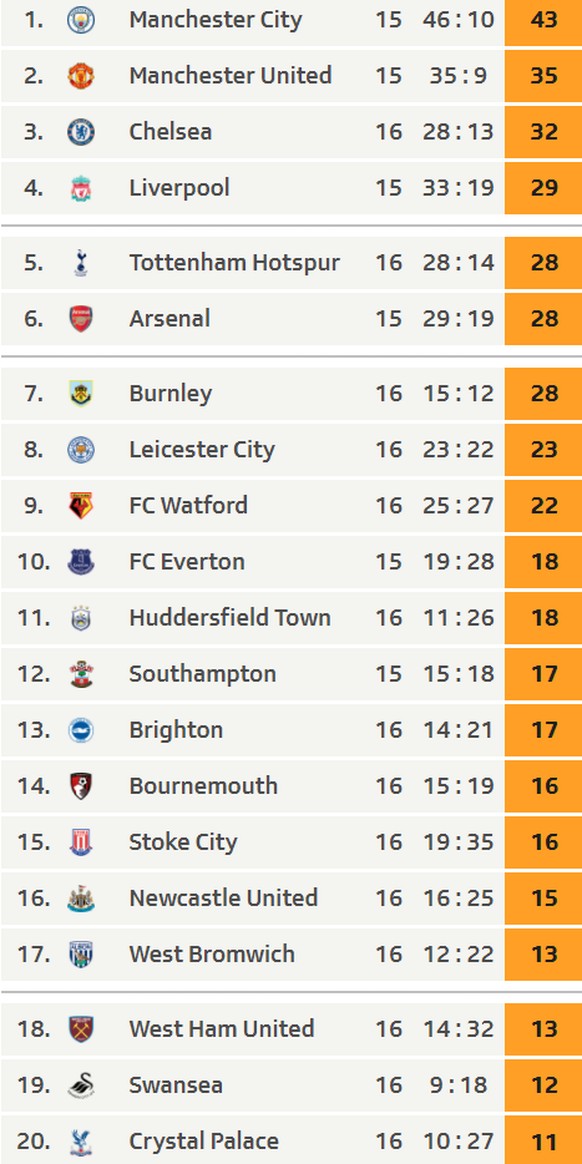
Task: Click the Liverpool club crest
Action: click(x=81, y=188)
